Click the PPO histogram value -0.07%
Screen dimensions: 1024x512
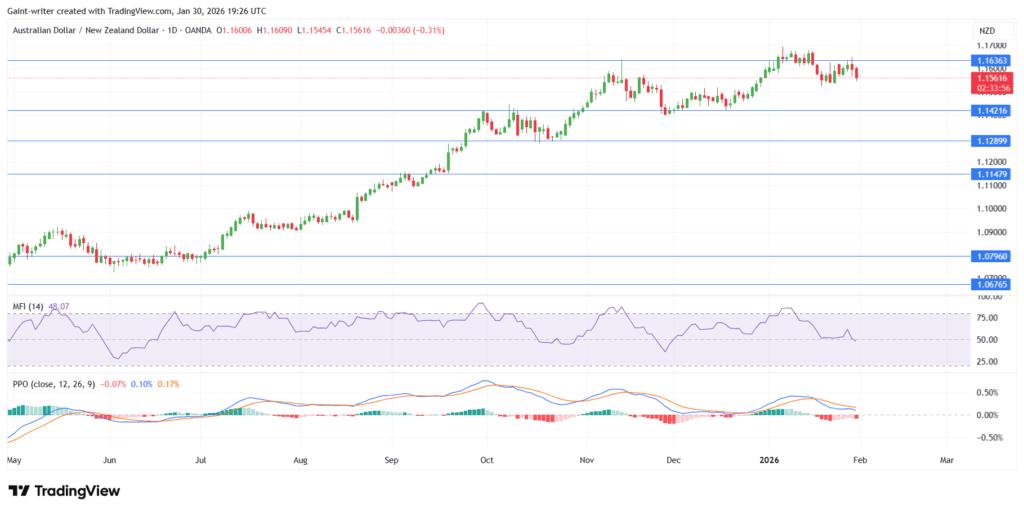[112, 383]
